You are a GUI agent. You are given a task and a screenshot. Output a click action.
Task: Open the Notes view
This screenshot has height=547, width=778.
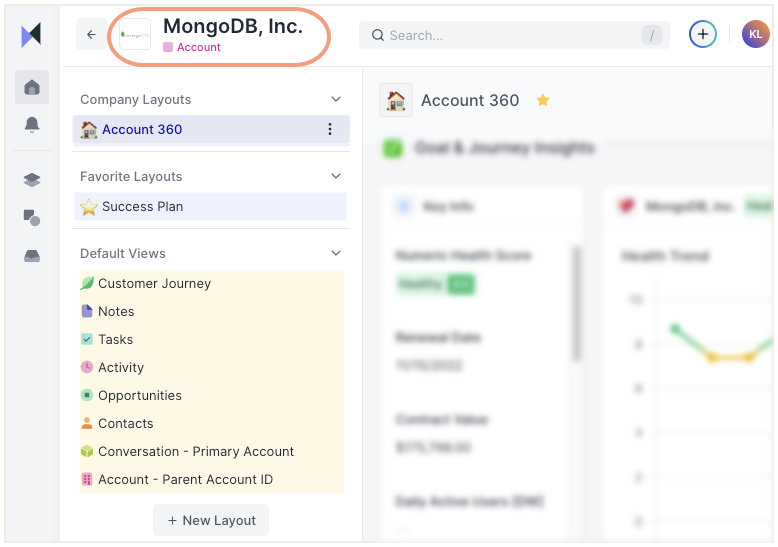[x=211, y=311]
